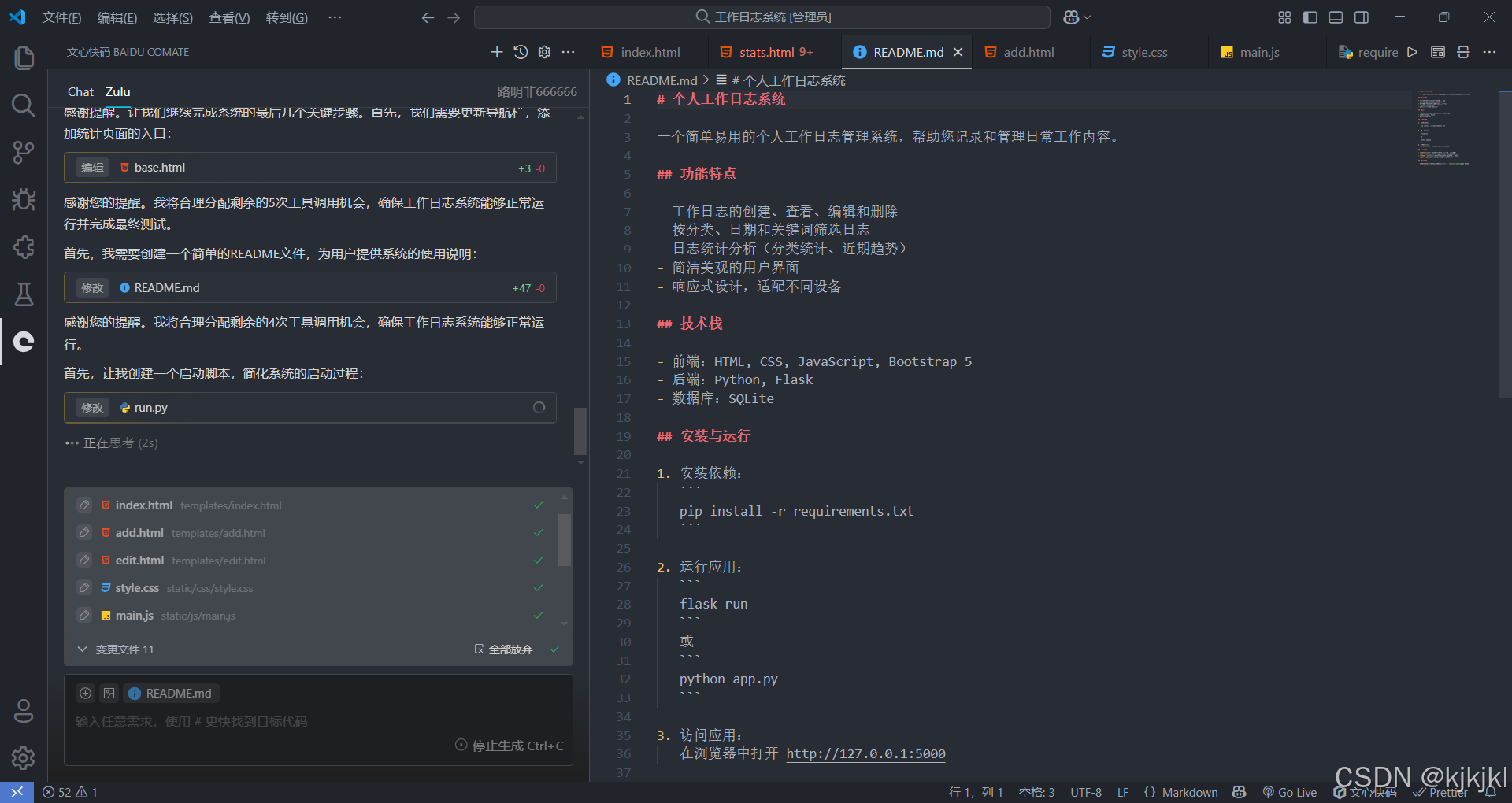Run the file with play icon

coord(1413,52)
